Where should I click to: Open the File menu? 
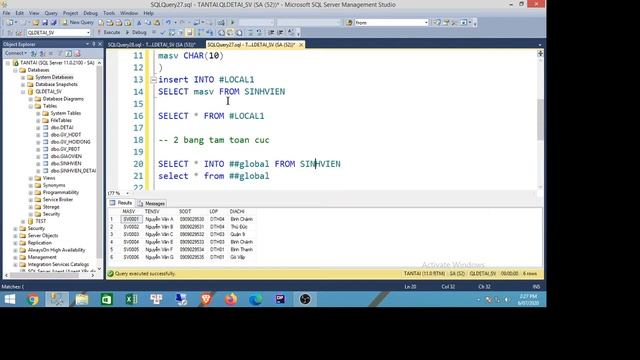click(x=7, y=13)
